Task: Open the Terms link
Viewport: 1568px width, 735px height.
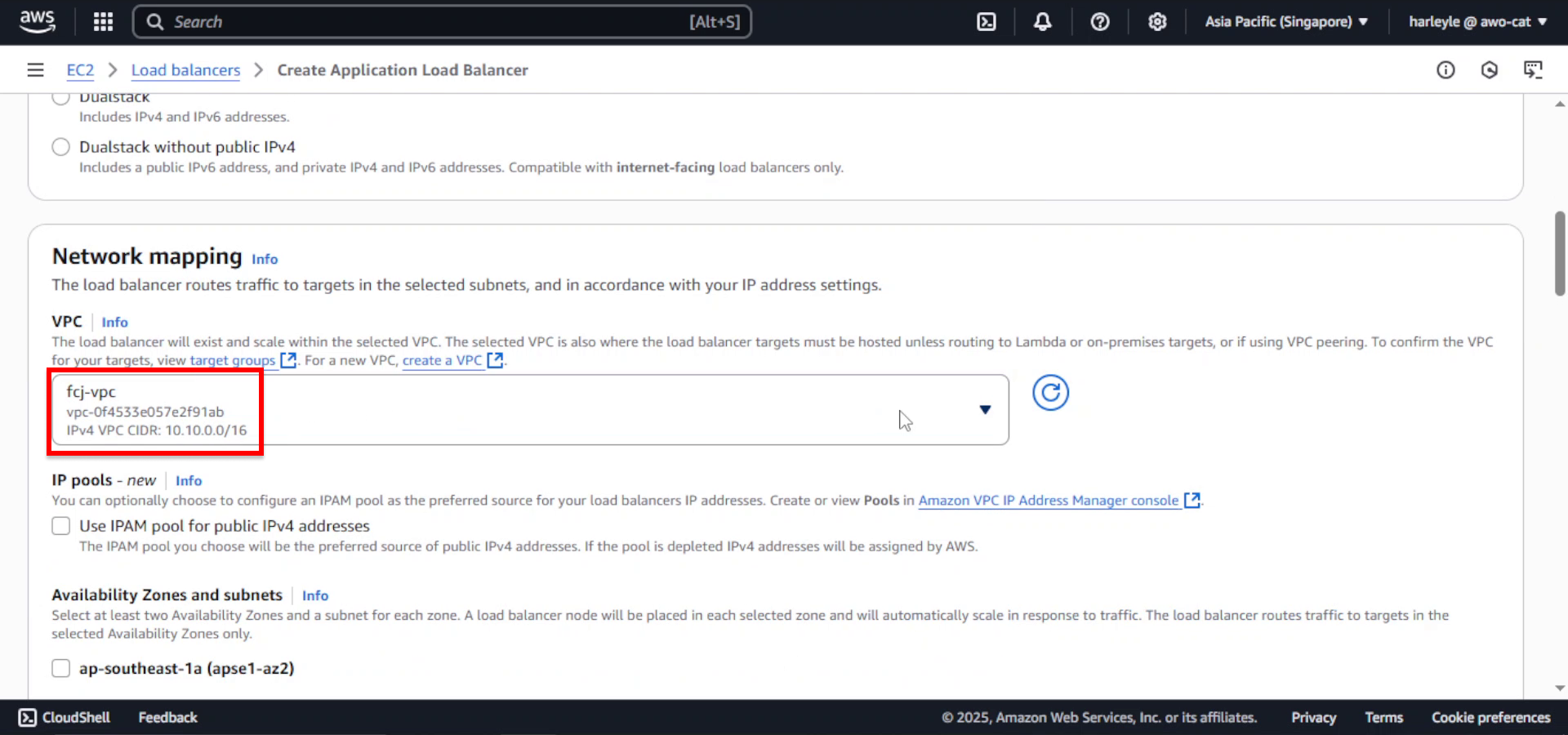Action: (x=1383, y=717)
